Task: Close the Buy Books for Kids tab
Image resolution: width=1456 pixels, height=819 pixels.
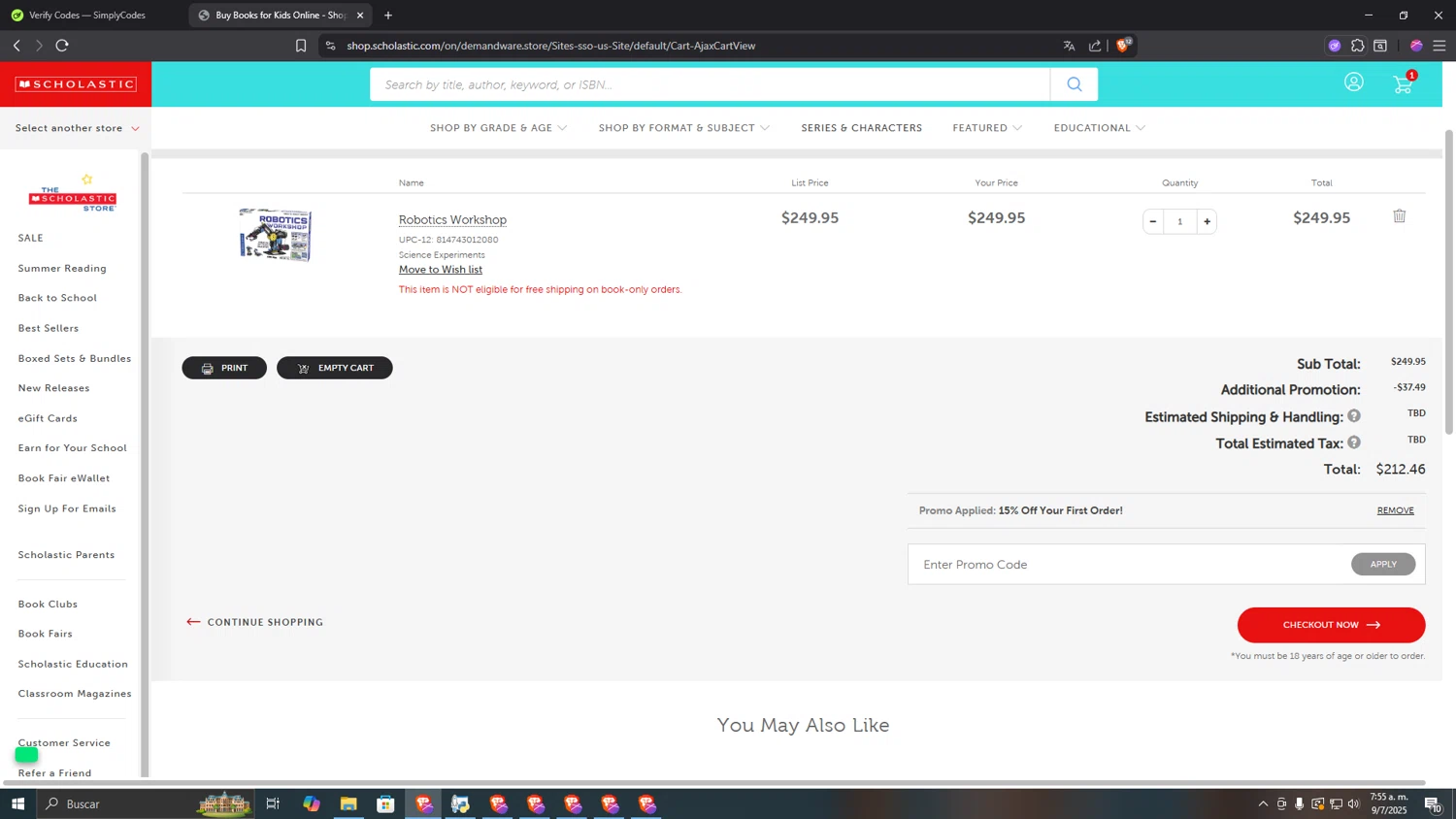Action: (360, 16)
